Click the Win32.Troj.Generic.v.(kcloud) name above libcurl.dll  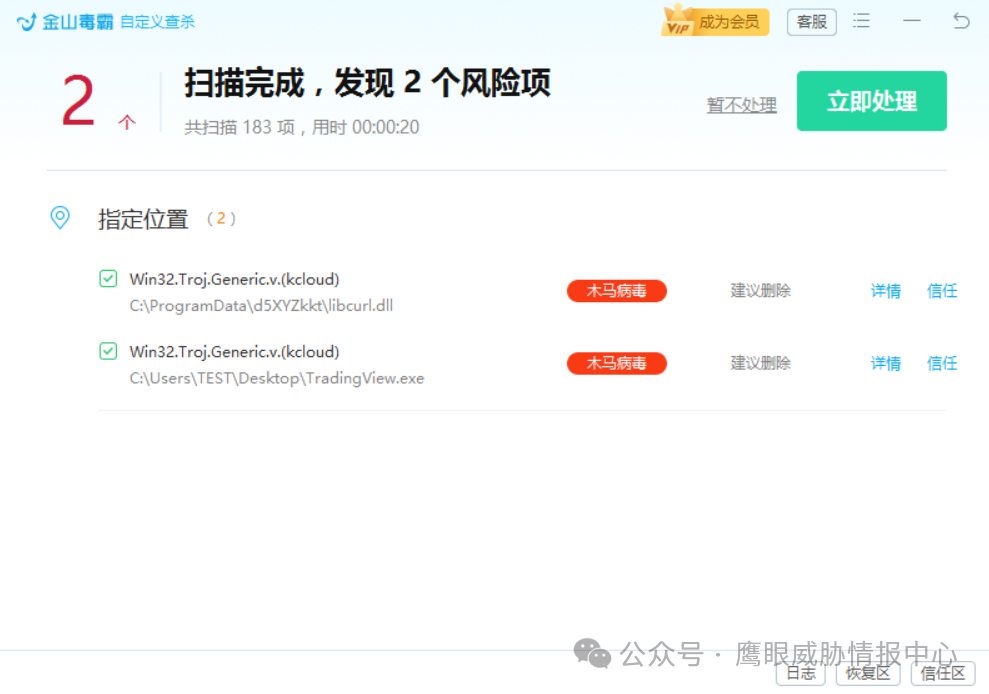coord(235,279)
